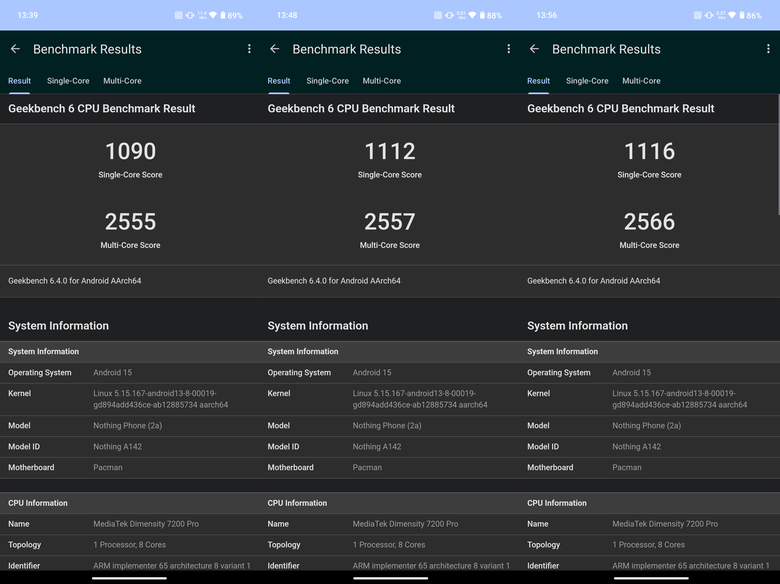Tap single-core score 1116
This screenshot has height=584, width=780.
pos(650,151)
